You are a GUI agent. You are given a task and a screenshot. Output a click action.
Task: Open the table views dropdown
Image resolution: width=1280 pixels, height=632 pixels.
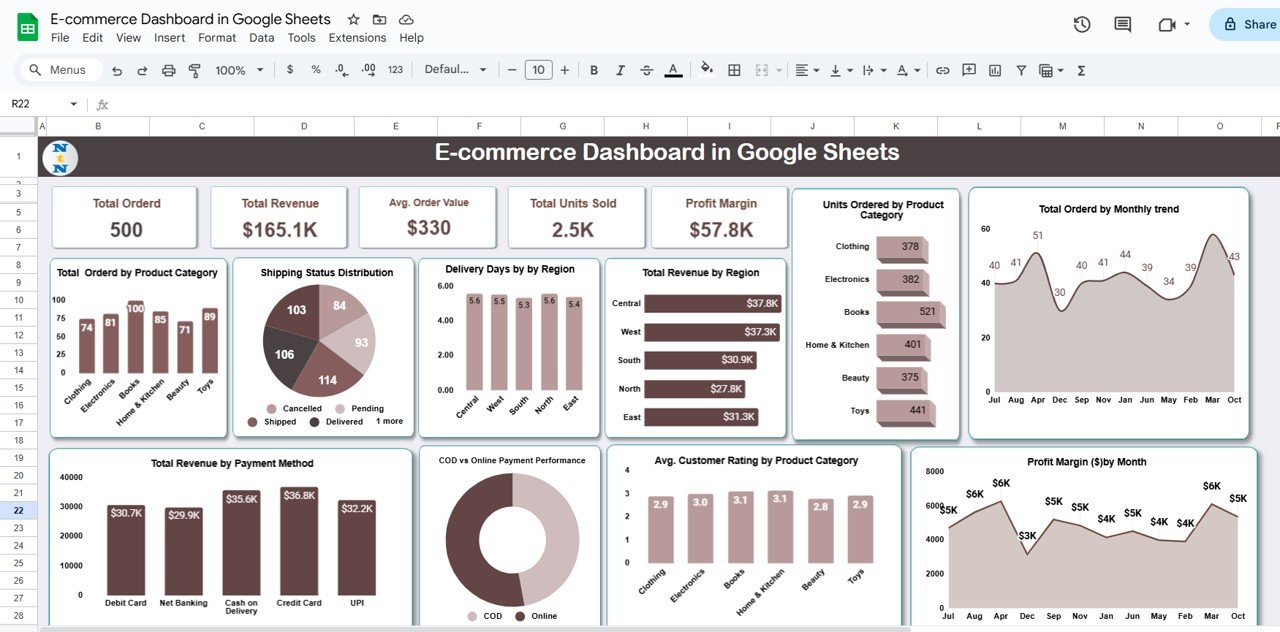click(x=1051, y=70)
